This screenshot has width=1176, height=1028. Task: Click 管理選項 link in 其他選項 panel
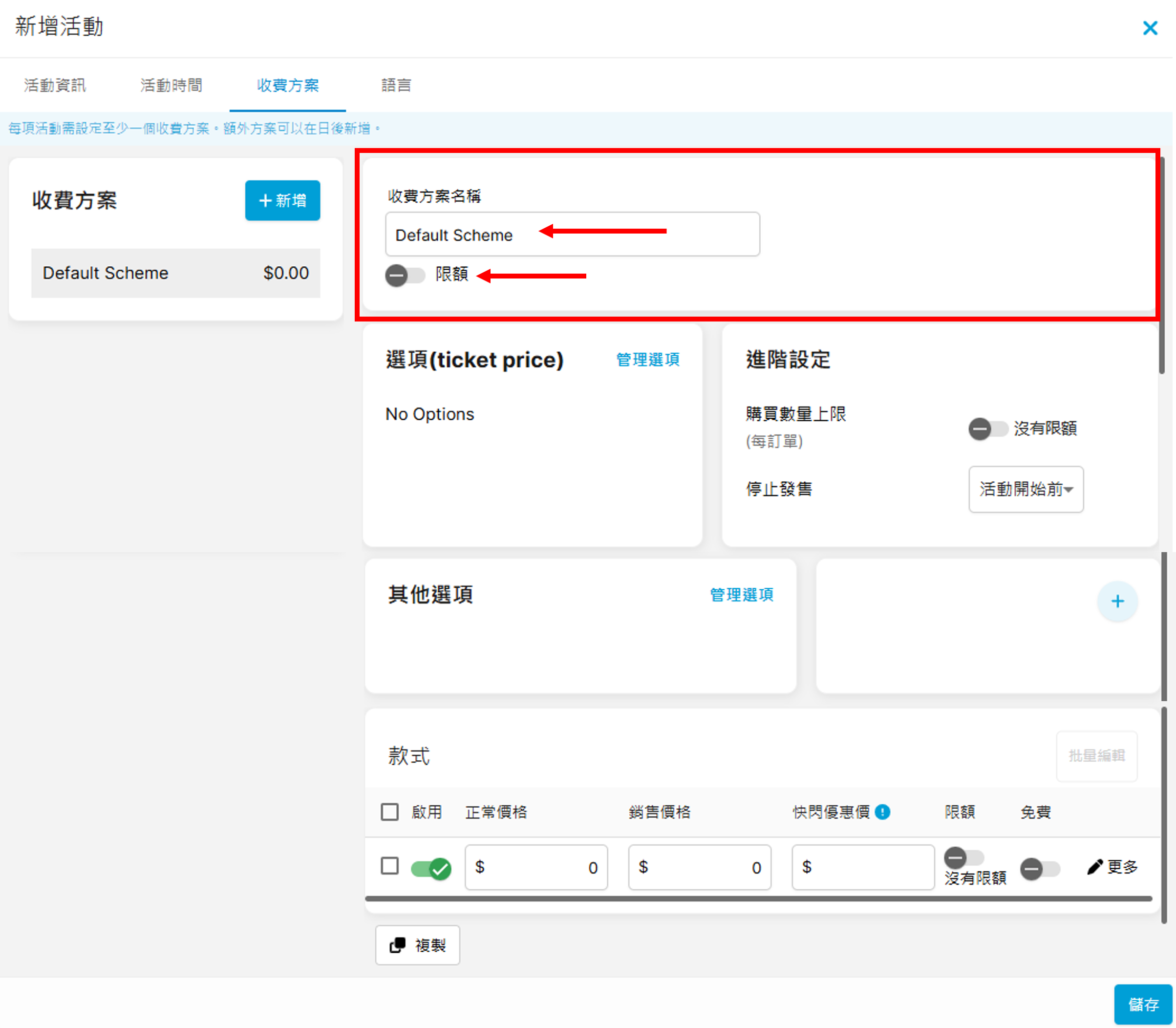(741, 595)
